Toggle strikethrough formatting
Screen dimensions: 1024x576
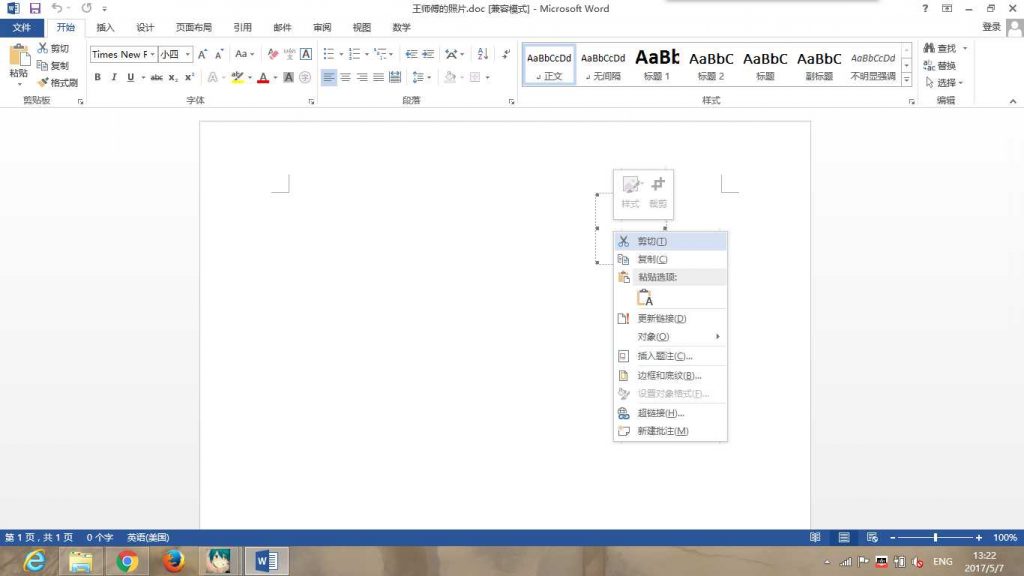pyautogui.click(x=157, y=76)
